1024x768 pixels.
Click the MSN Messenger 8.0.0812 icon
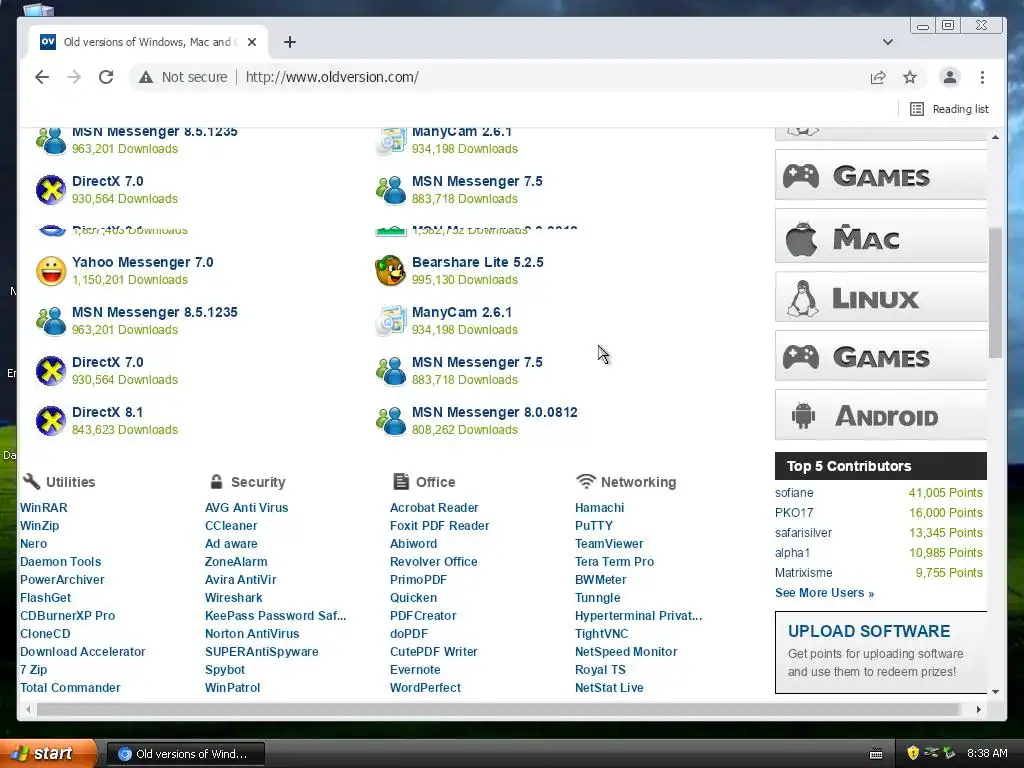[391, 421]
